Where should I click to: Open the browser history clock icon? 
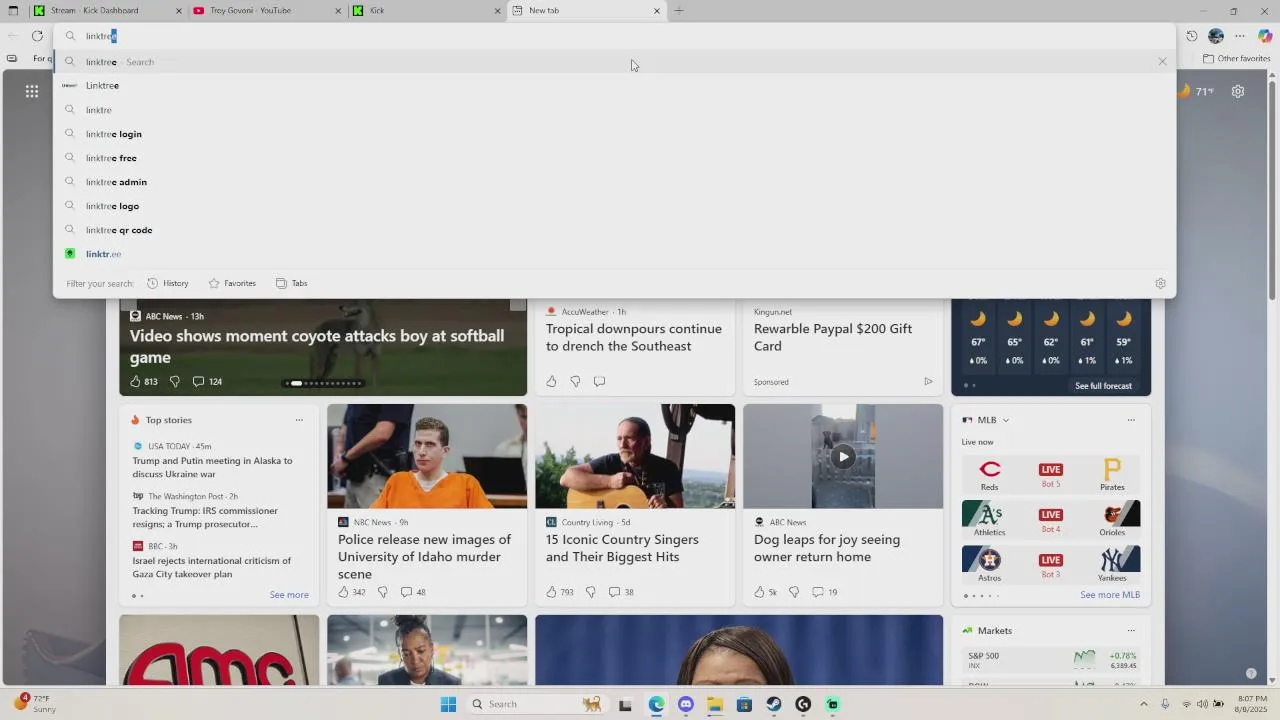pyautogui.click(x=1192, y=36)
